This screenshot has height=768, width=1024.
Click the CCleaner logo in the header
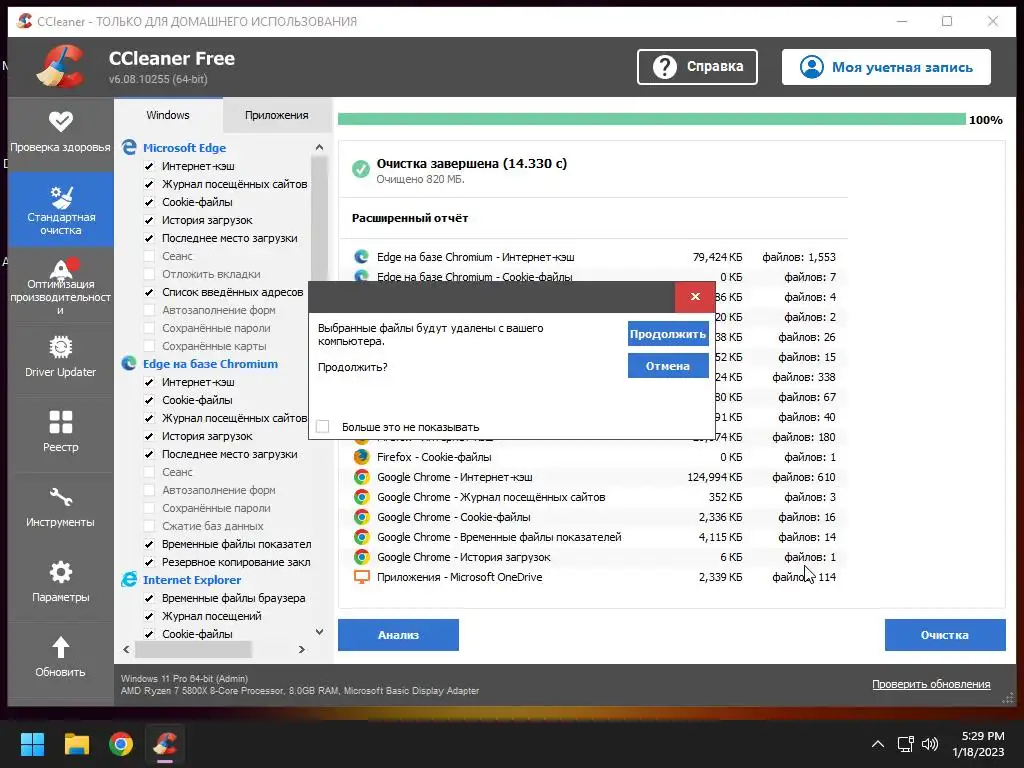[62, 67]
